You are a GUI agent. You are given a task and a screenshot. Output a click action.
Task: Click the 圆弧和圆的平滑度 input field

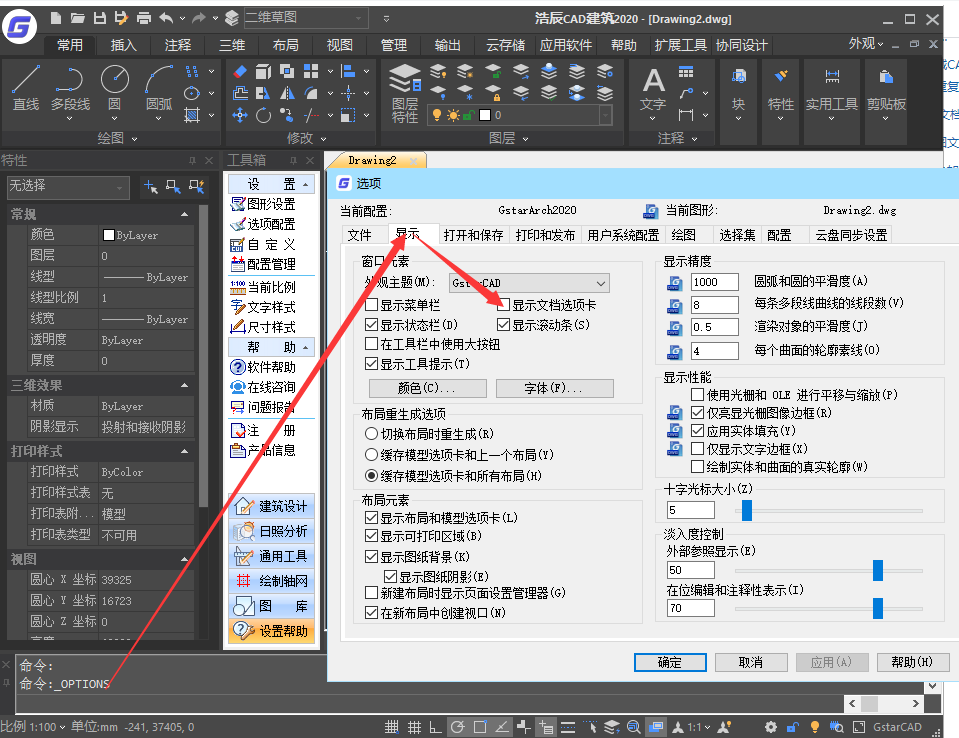point(715,283)
